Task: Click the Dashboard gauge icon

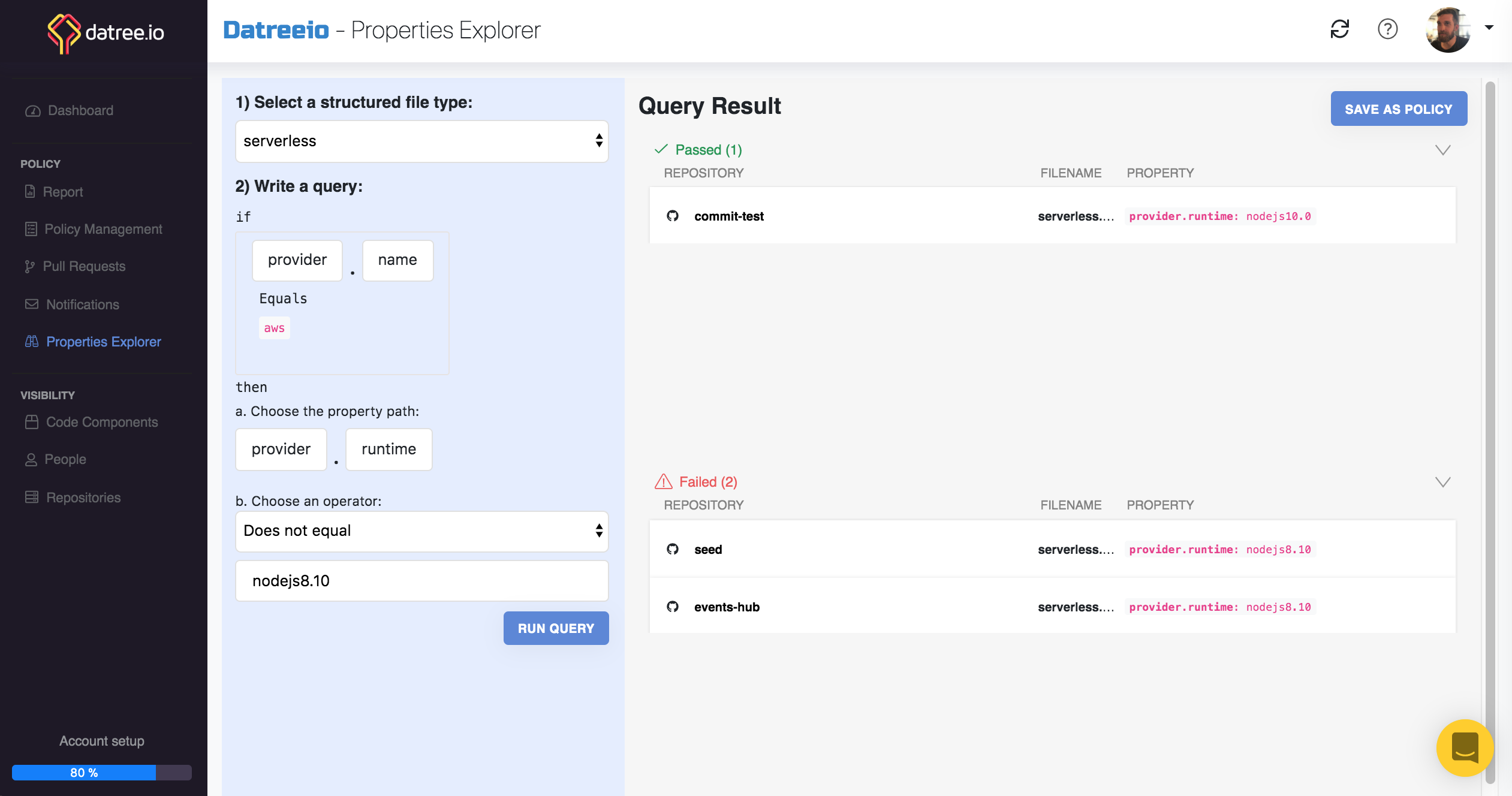Action: pyautogui.click(x=32, y=111)
